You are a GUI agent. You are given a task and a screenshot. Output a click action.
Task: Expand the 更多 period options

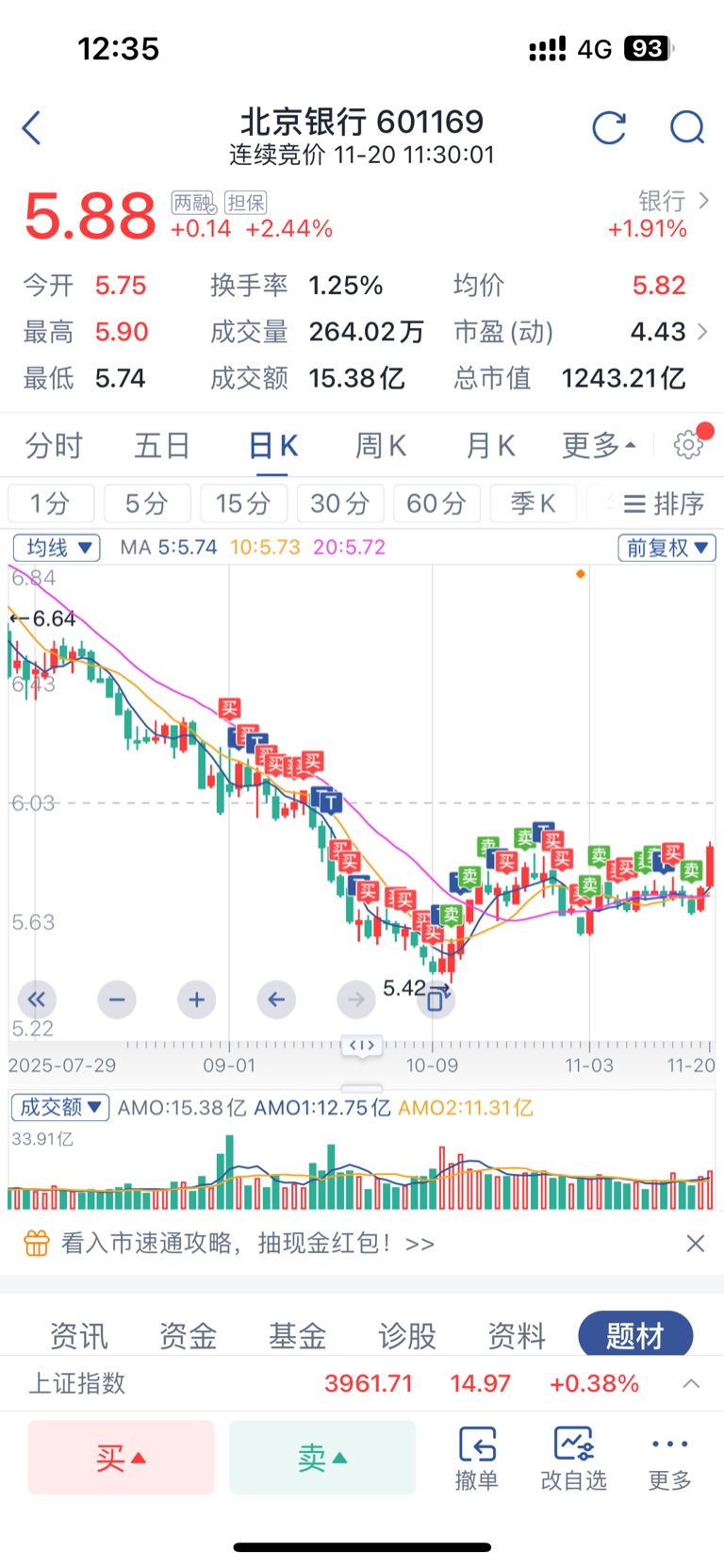599,445
